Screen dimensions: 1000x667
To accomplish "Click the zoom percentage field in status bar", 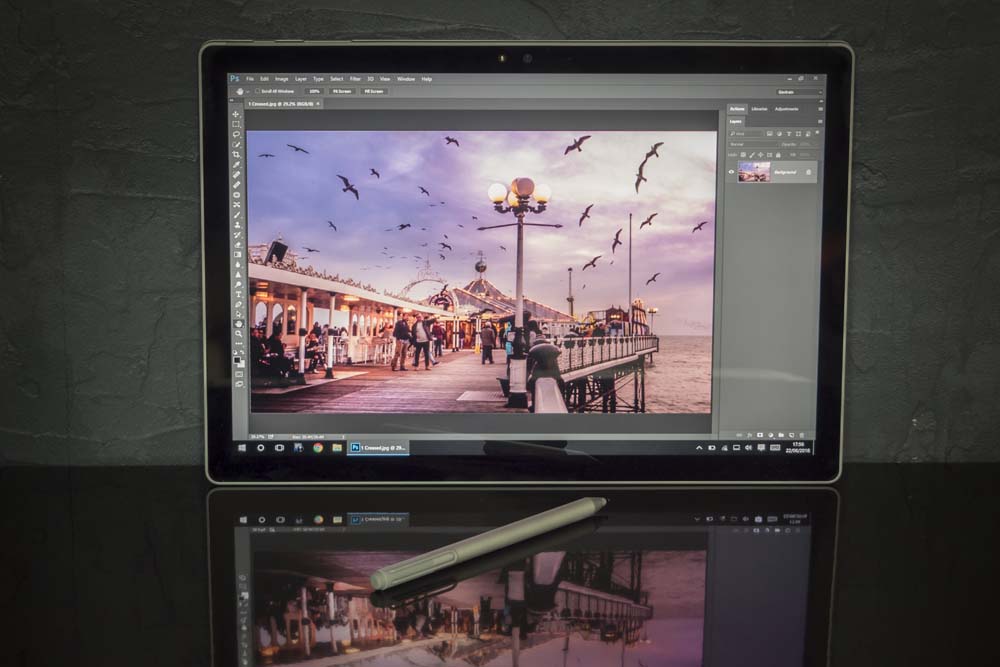I will point(257,437).
